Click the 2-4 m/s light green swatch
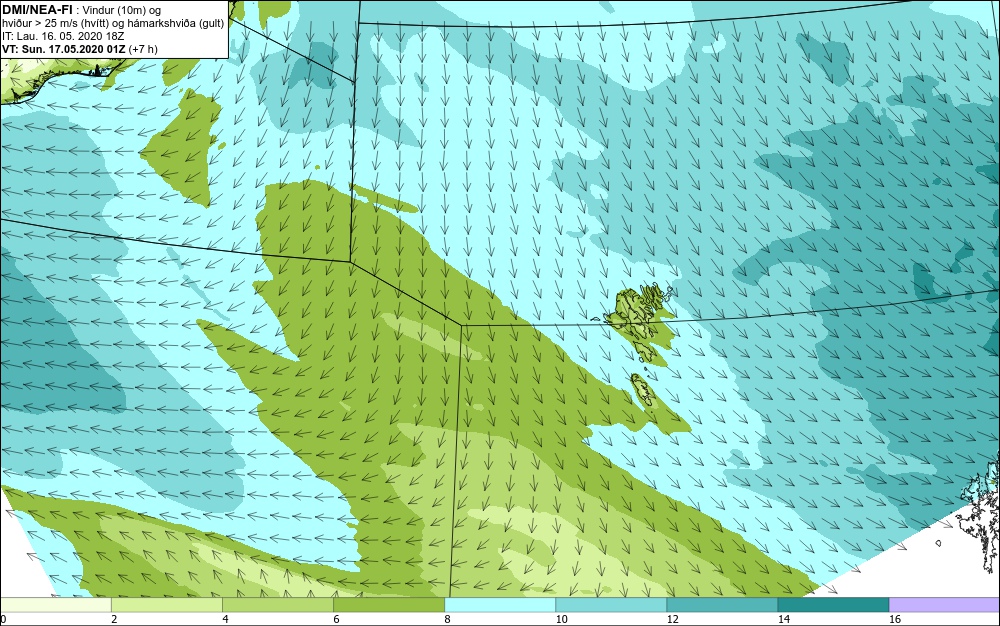The image size is (1000, 626). tap(167, 604)
